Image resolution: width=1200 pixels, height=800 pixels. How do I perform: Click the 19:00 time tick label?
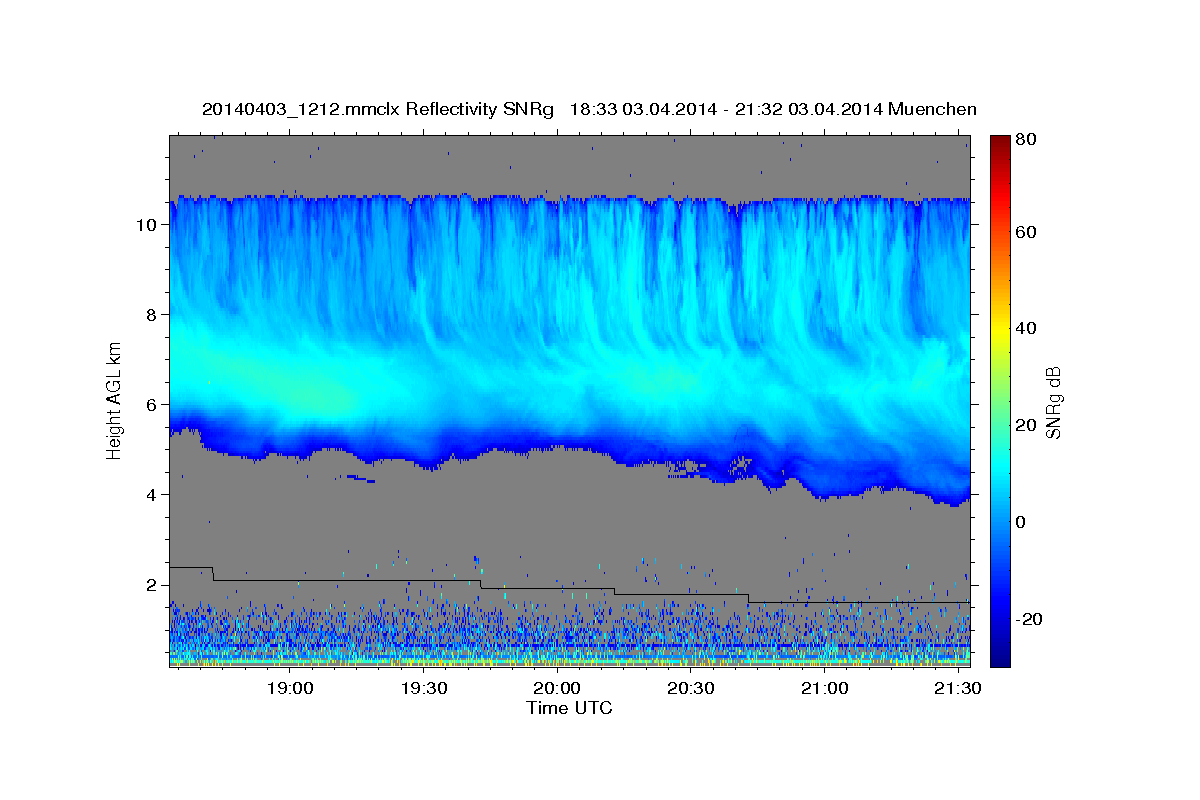coord(290,688)
